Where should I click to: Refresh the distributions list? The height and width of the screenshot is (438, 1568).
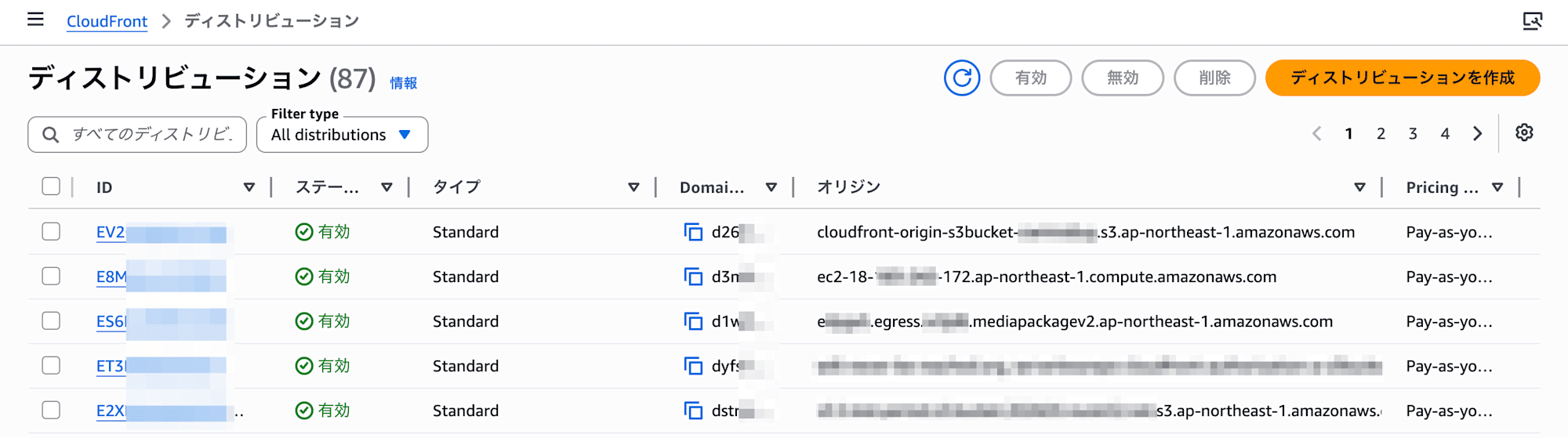point(962,78)
